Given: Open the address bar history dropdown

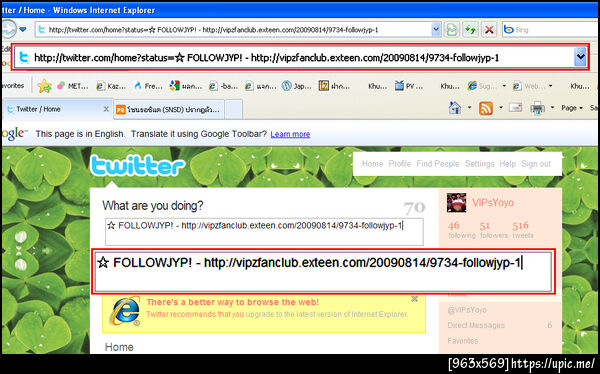Looking at the screenshot, I should (x=435, y=29).
